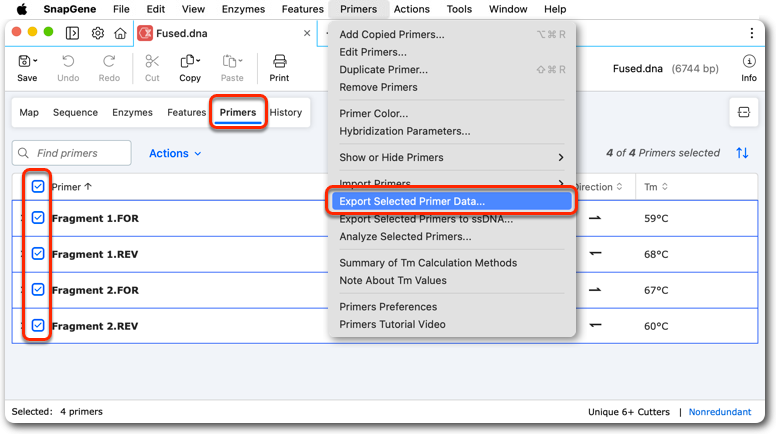Close the Fused.dna tab
This screenshot has height=434, width=776.
[307, 33]
